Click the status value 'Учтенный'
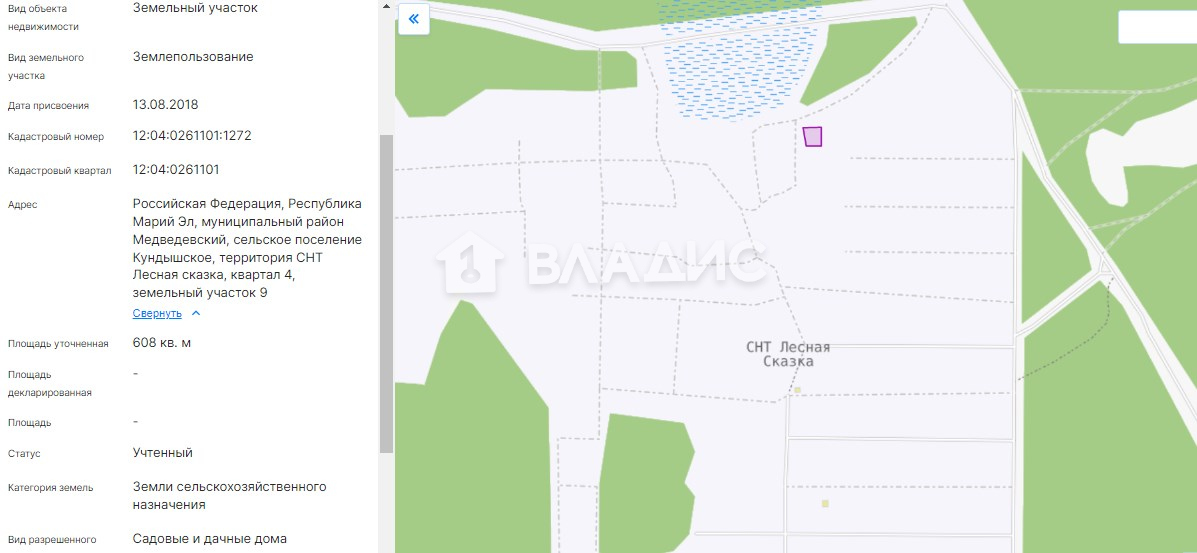This screenshot has height=553, width=1197. 163,453
